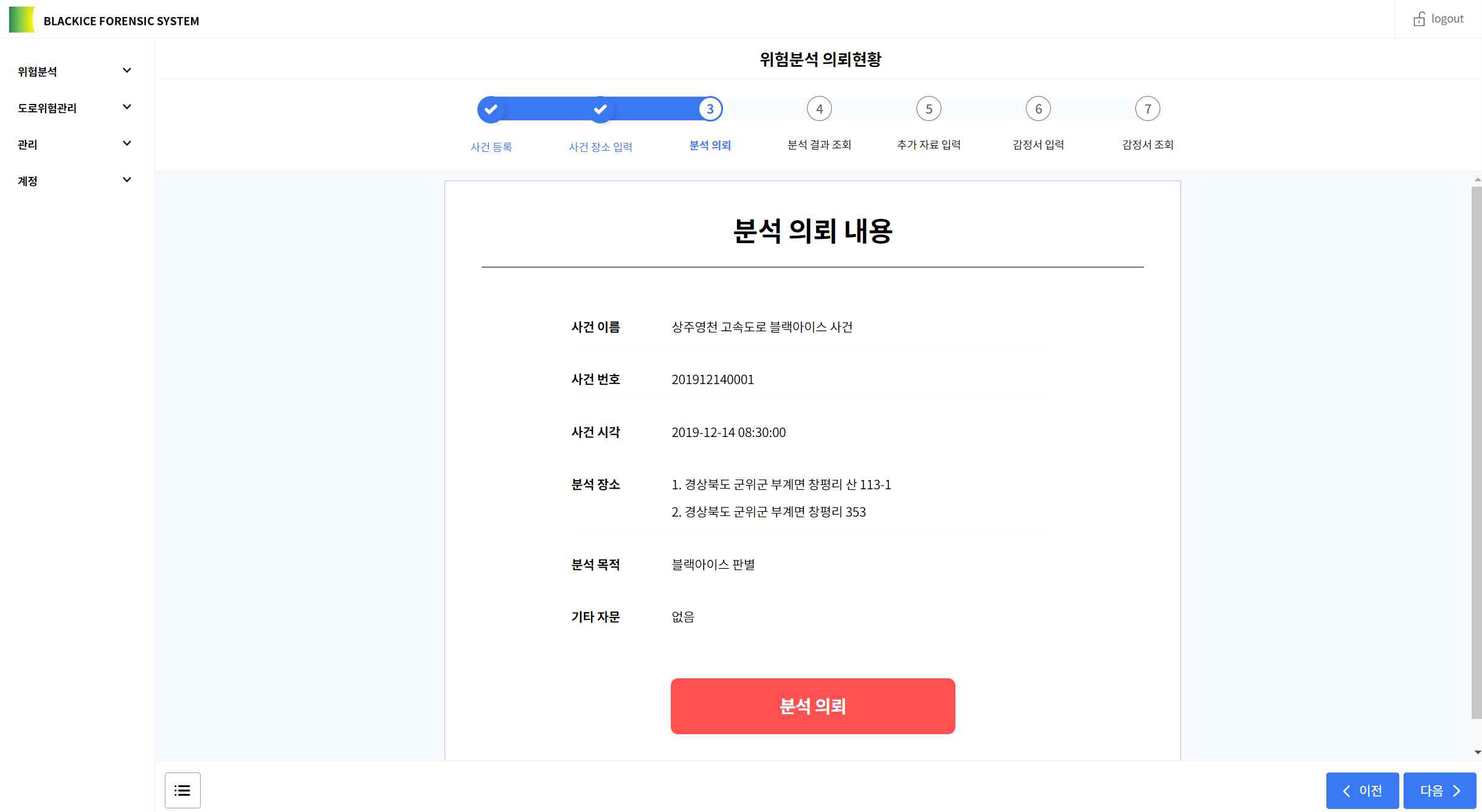
Task: Select step 6 circle in progress bar
Action: pyautogui.click(x=1038, y=109)
